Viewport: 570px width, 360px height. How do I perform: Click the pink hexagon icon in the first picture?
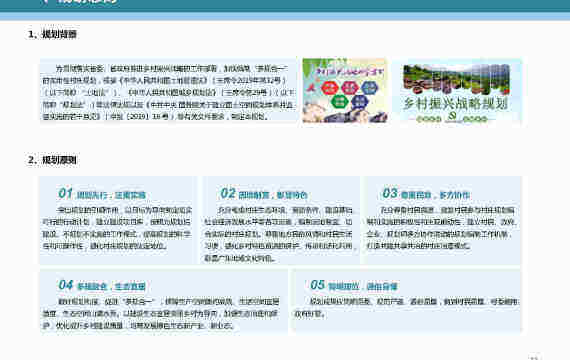point(350,88)
